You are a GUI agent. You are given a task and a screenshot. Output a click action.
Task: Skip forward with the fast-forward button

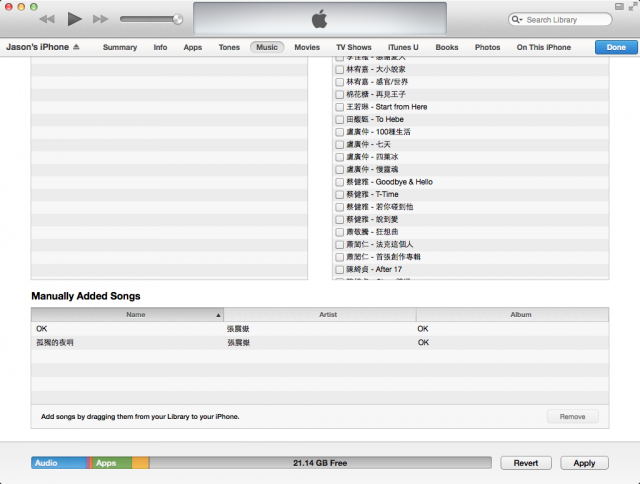100,19
